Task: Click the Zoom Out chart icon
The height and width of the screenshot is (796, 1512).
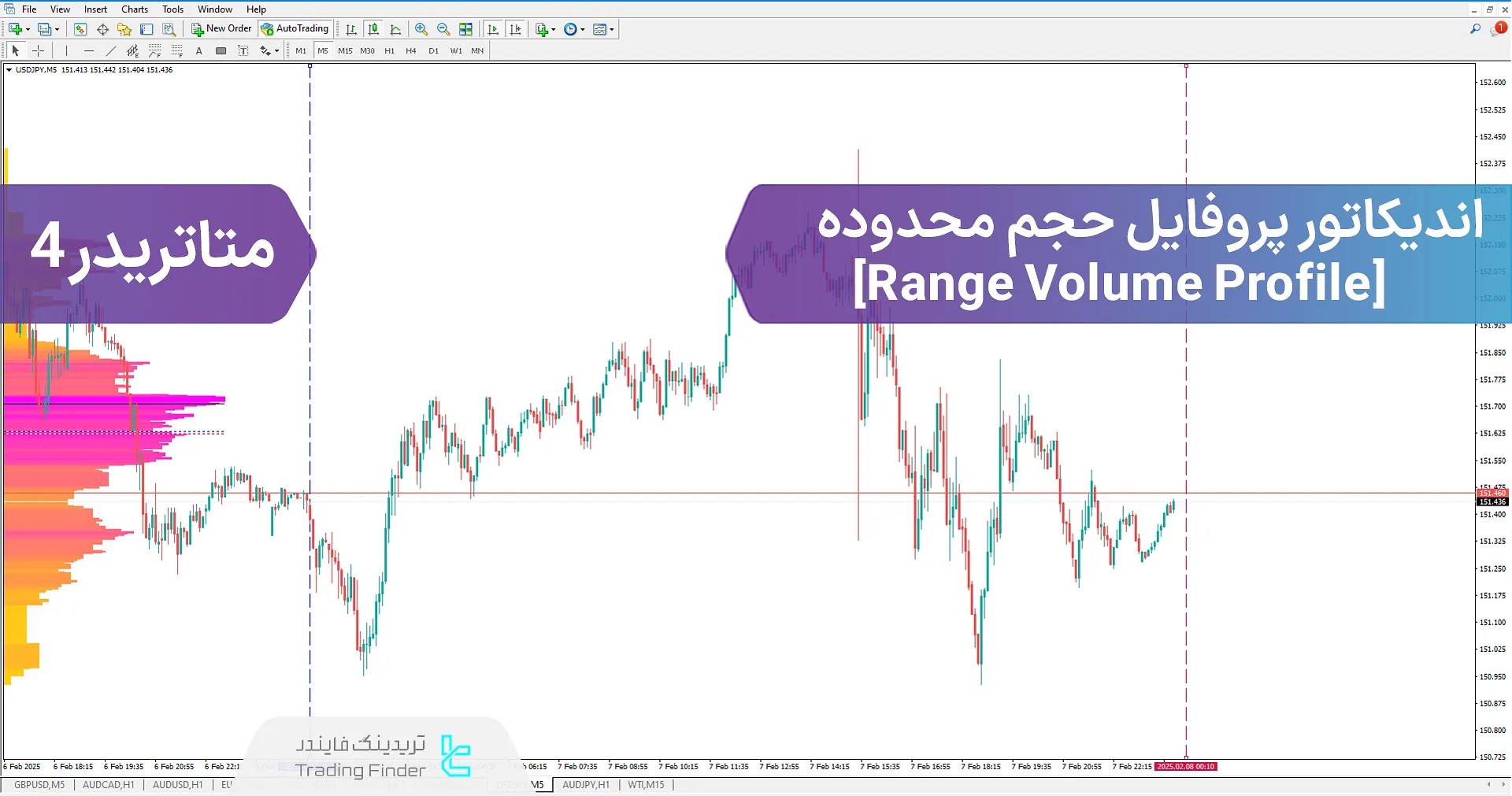Action: click(443, 29)
